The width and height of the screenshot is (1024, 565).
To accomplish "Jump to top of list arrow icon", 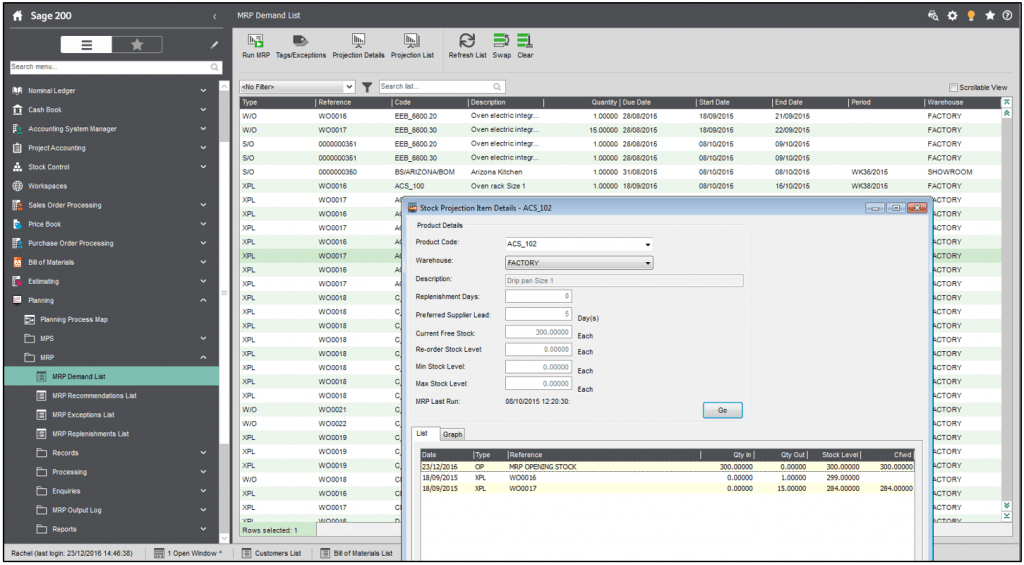I will pyautogui.click(x=1006, y=102).
